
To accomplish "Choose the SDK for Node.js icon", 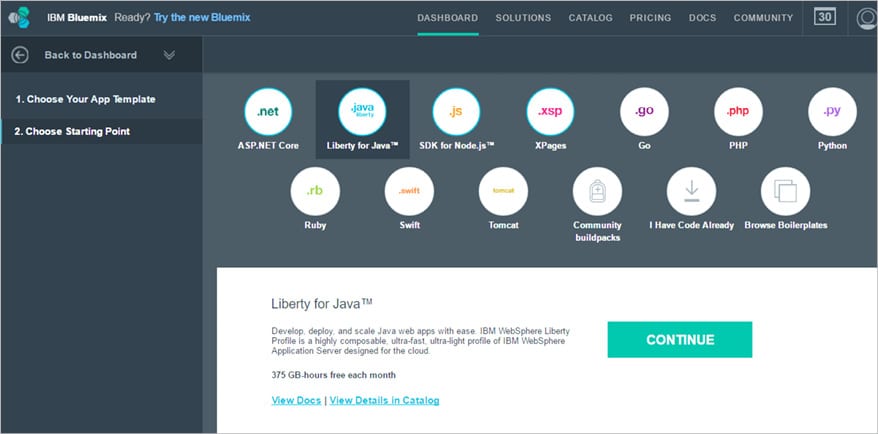I will (x=456, y=111).
